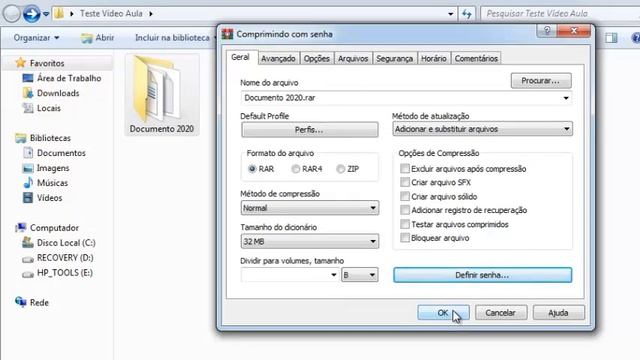Click the WinRAR icon in dialog title bar
Viewport: 640px width, 360px height.
[x=227, y=34]
